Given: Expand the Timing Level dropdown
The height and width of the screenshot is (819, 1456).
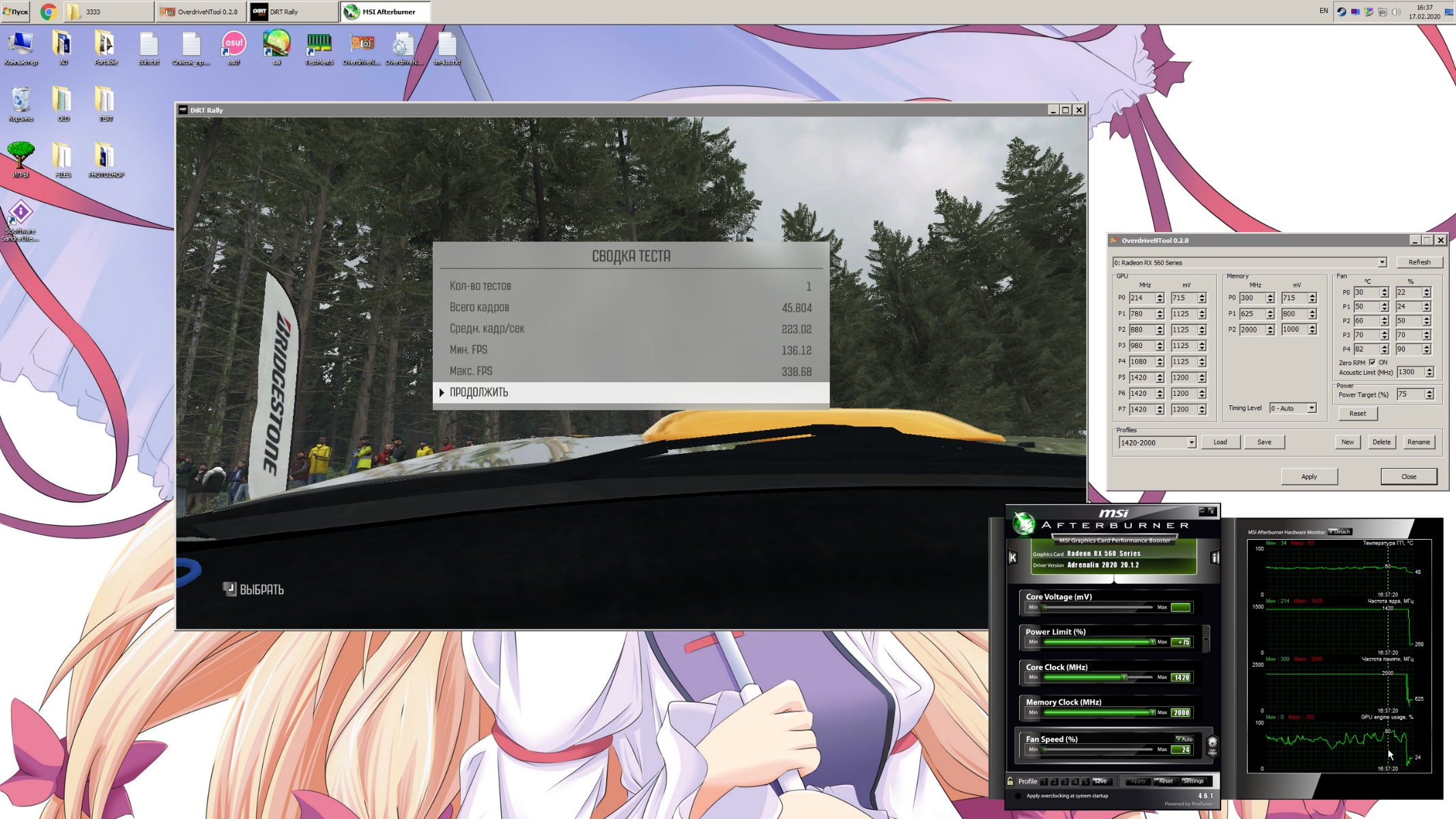Looking at the screenshot, I should (x=1311, y=408).
